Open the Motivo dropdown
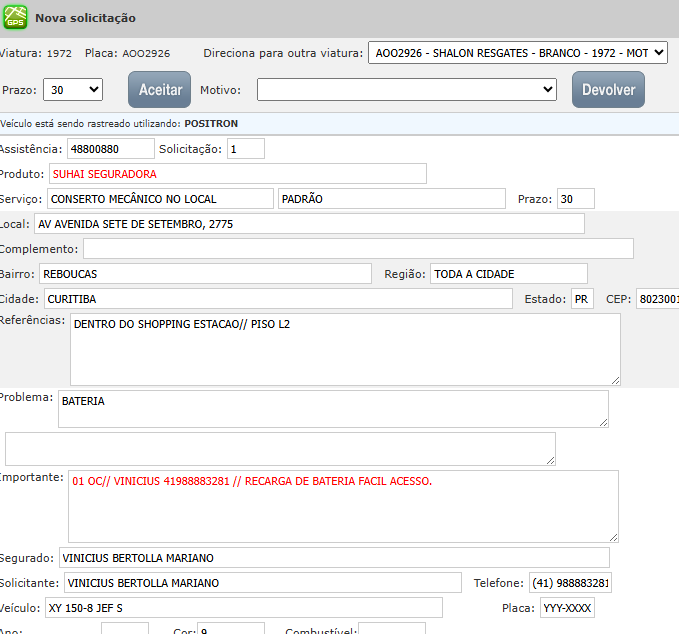 [407, 90]
